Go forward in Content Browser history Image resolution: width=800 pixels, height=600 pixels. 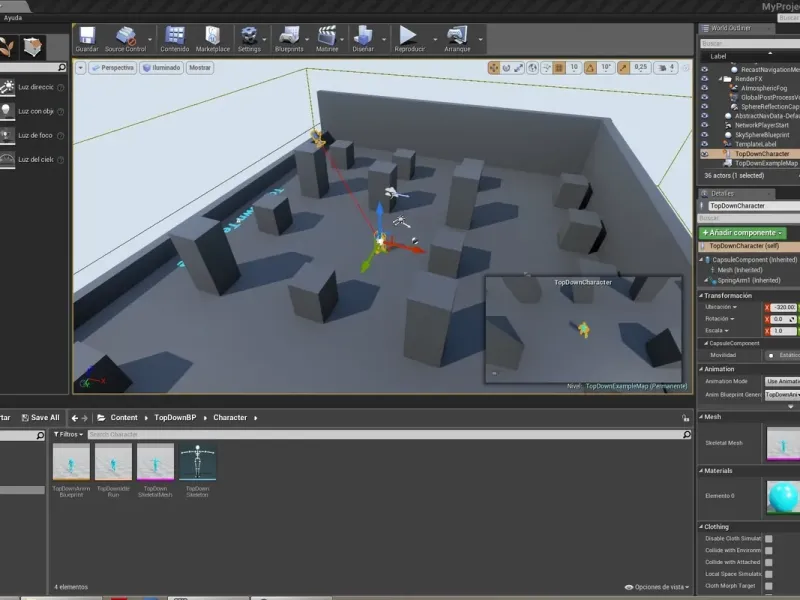[85, 418]
